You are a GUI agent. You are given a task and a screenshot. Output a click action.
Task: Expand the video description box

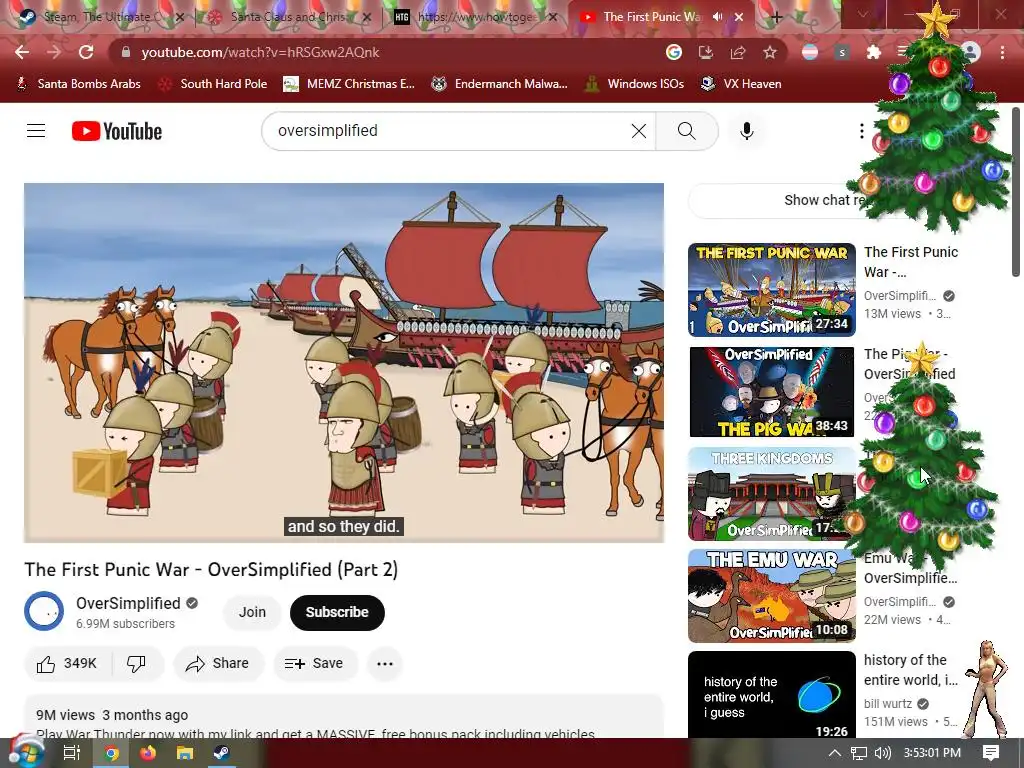click(344, 717)
